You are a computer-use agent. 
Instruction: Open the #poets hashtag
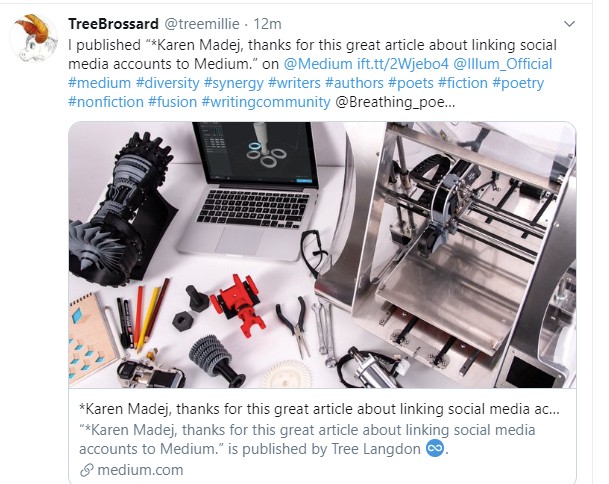[411, 83]
